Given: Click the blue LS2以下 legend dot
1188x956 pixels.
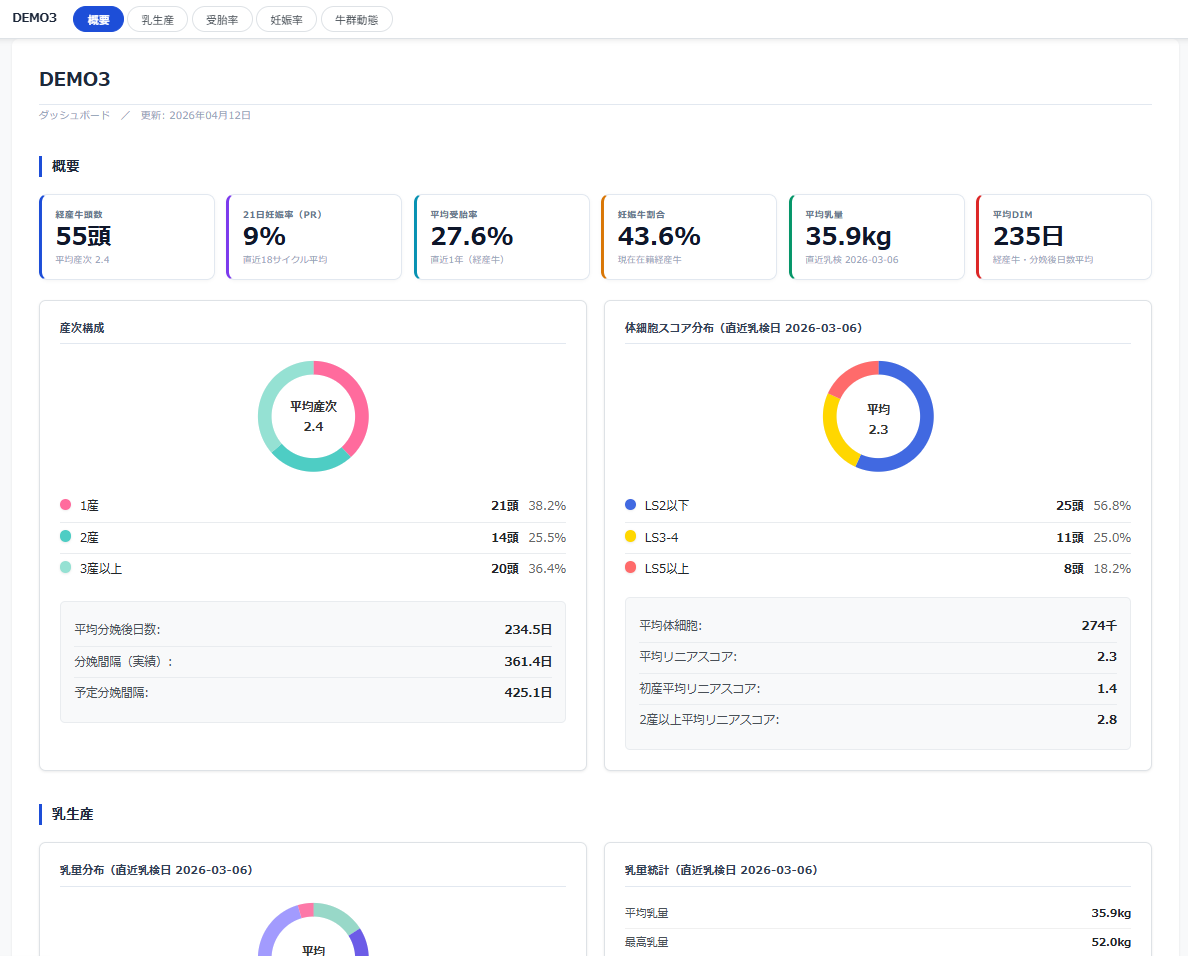Looking at the screenshot, I should click(x=630, y=505).
